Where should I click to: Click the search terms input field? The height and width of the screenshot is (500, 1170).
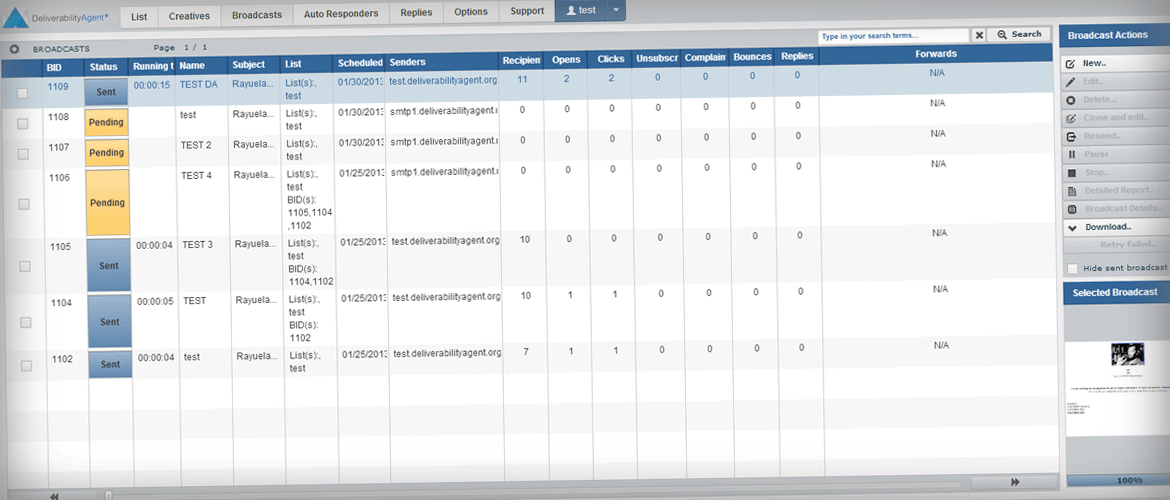(x=893, y=36)
